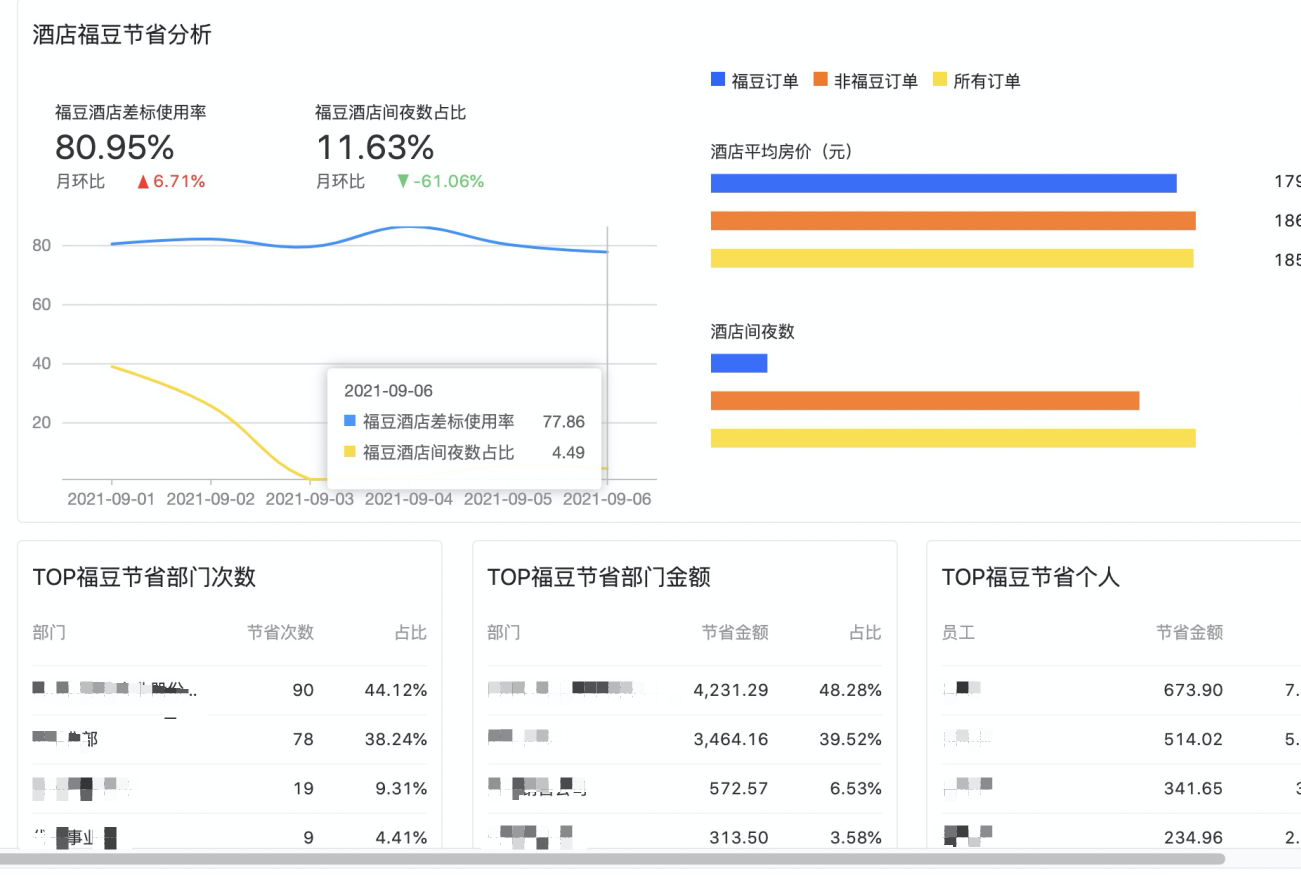
Task: Click the TOP福豆节省部门金额 card title
Action: (599, 577)
